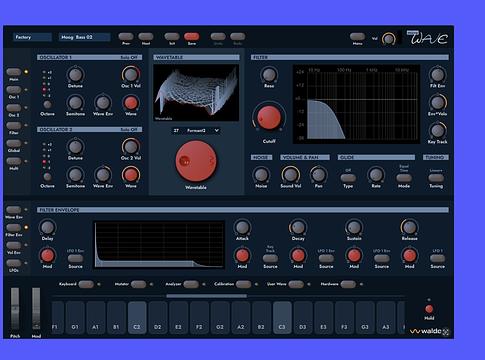Toggle the Mutator panel switch
Image resolution: width=485 pixels, height=360 pixels.
tap(138, 284)
